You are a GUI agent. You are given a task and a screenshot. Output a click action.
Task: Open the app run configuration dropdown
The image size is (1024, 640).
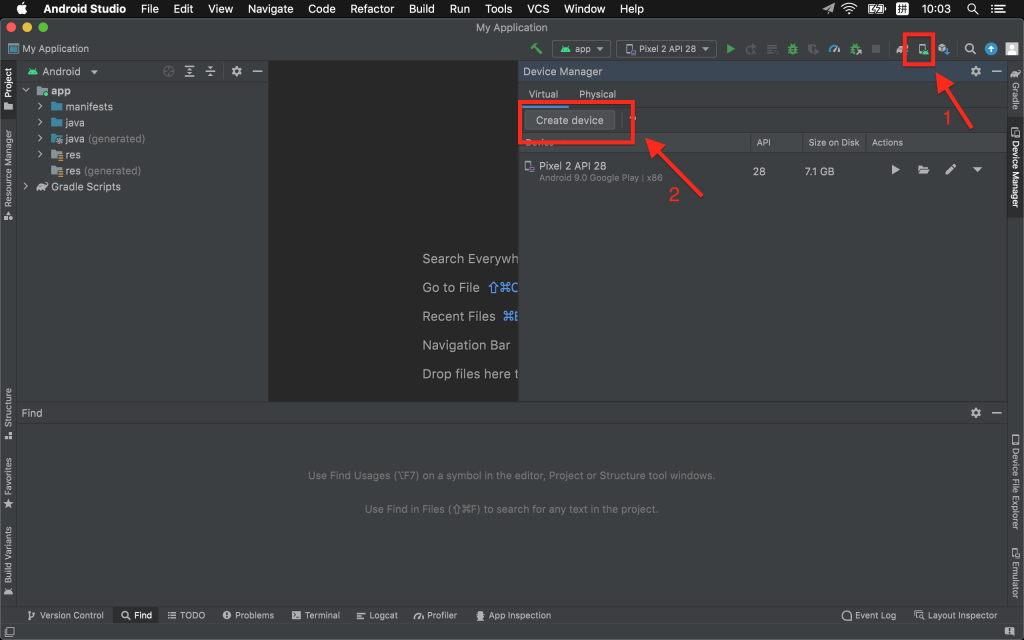click(x=582, y=49)
